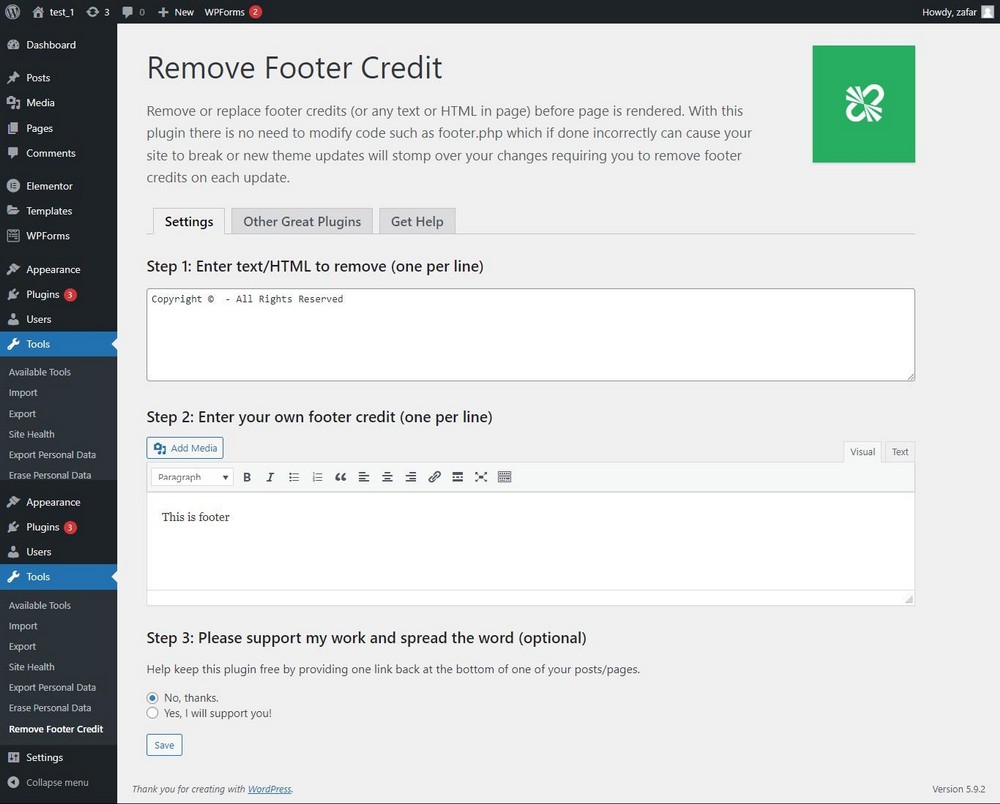Click the insert/edit link icon
The width and height of the screenshot is (1000, 804).
point(434,477)
